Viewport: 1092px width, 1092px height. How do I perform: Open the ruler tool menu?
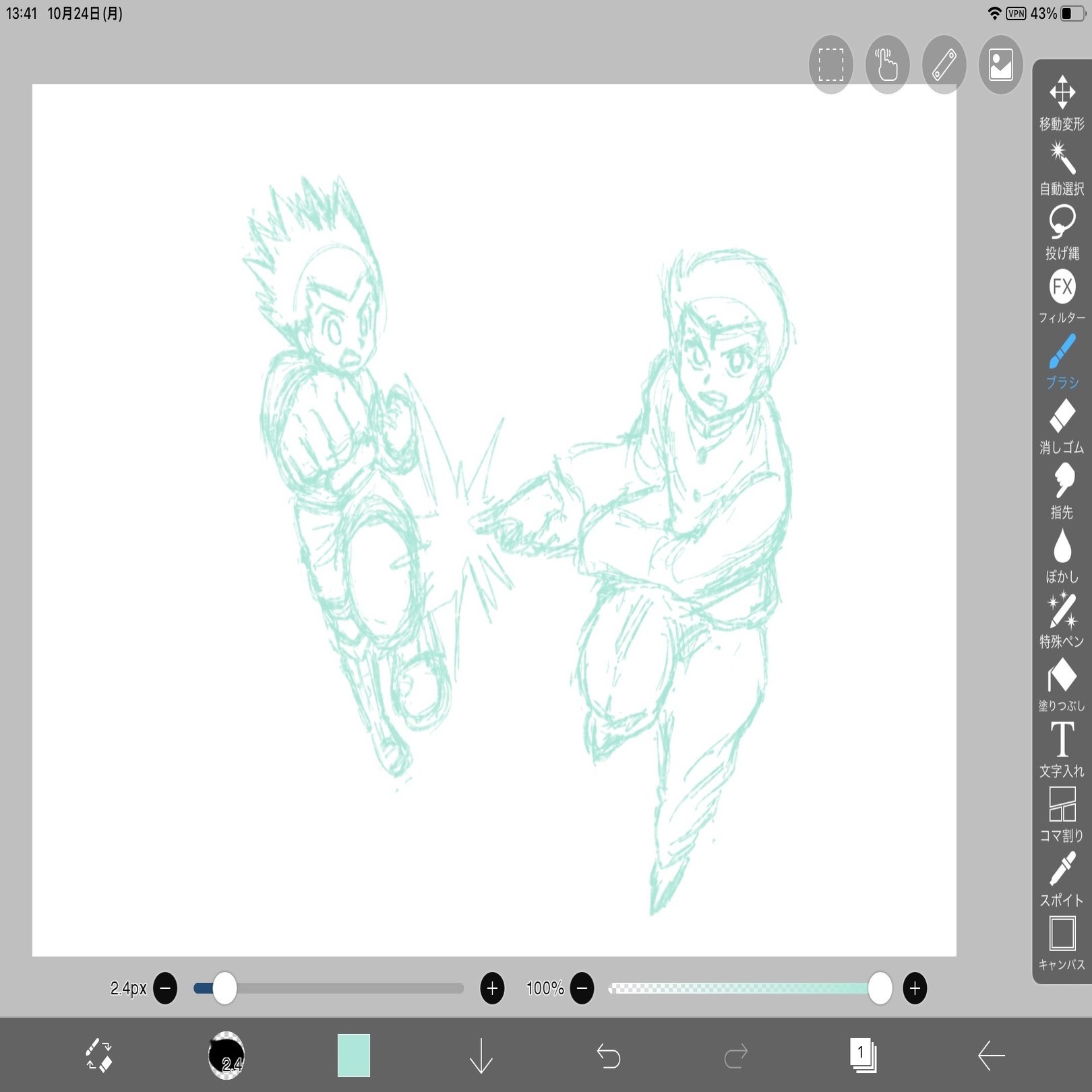[944, 65]
